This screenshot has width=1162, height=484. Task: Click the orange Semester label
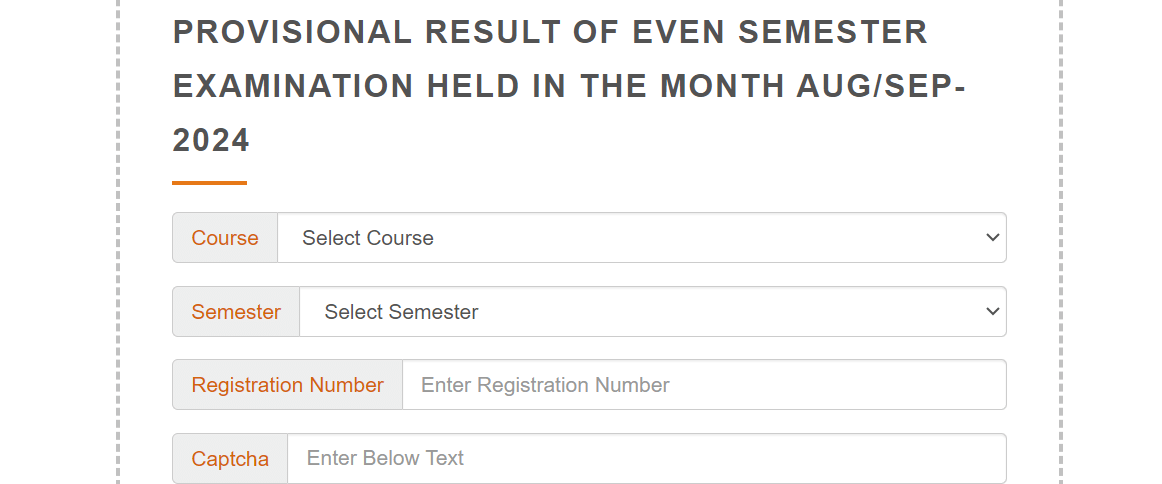pyautogui.click(x=236, y=312)
